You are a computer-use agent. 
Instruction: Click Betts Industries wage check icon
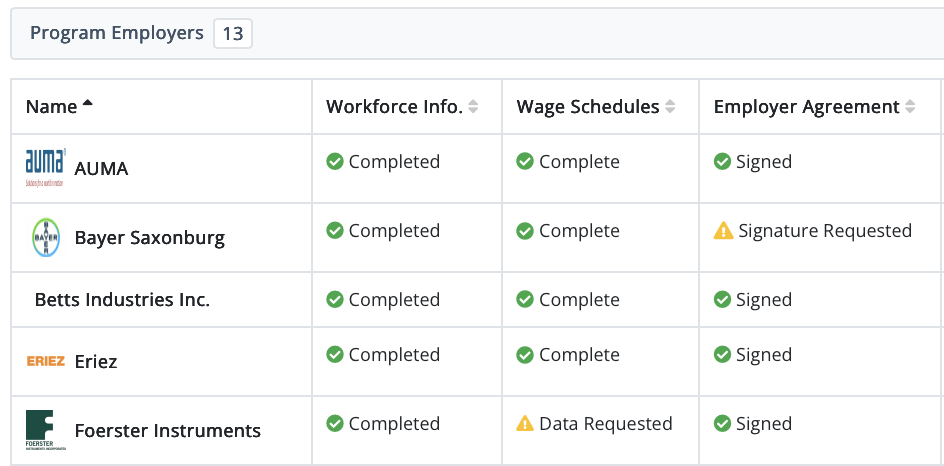(525, 299)
